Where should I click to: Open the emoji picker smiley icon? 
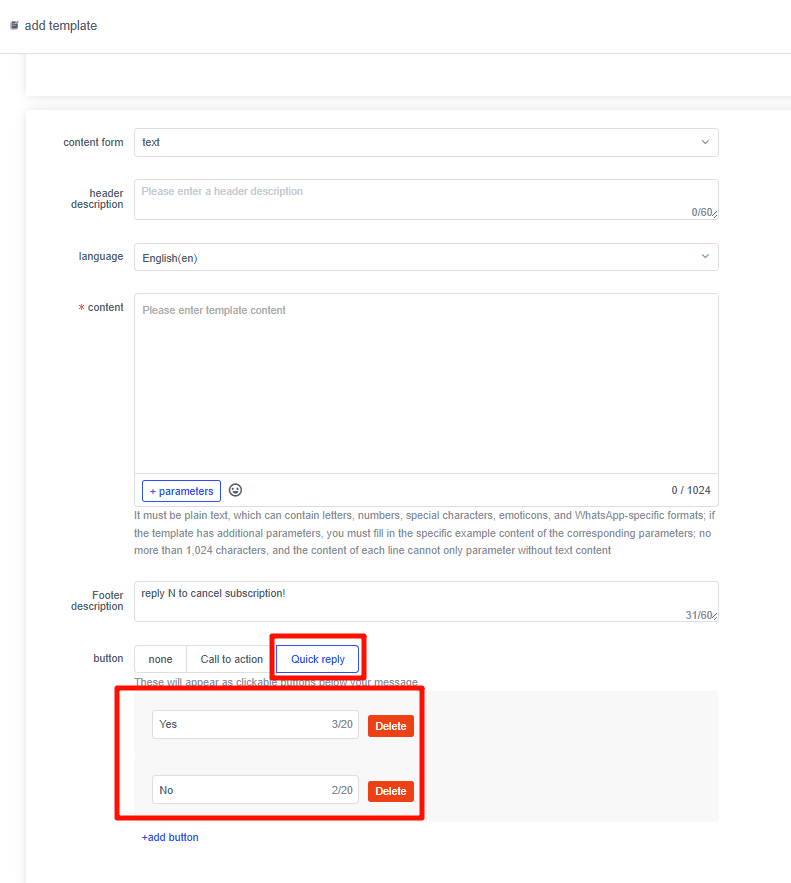pos(236,490)
